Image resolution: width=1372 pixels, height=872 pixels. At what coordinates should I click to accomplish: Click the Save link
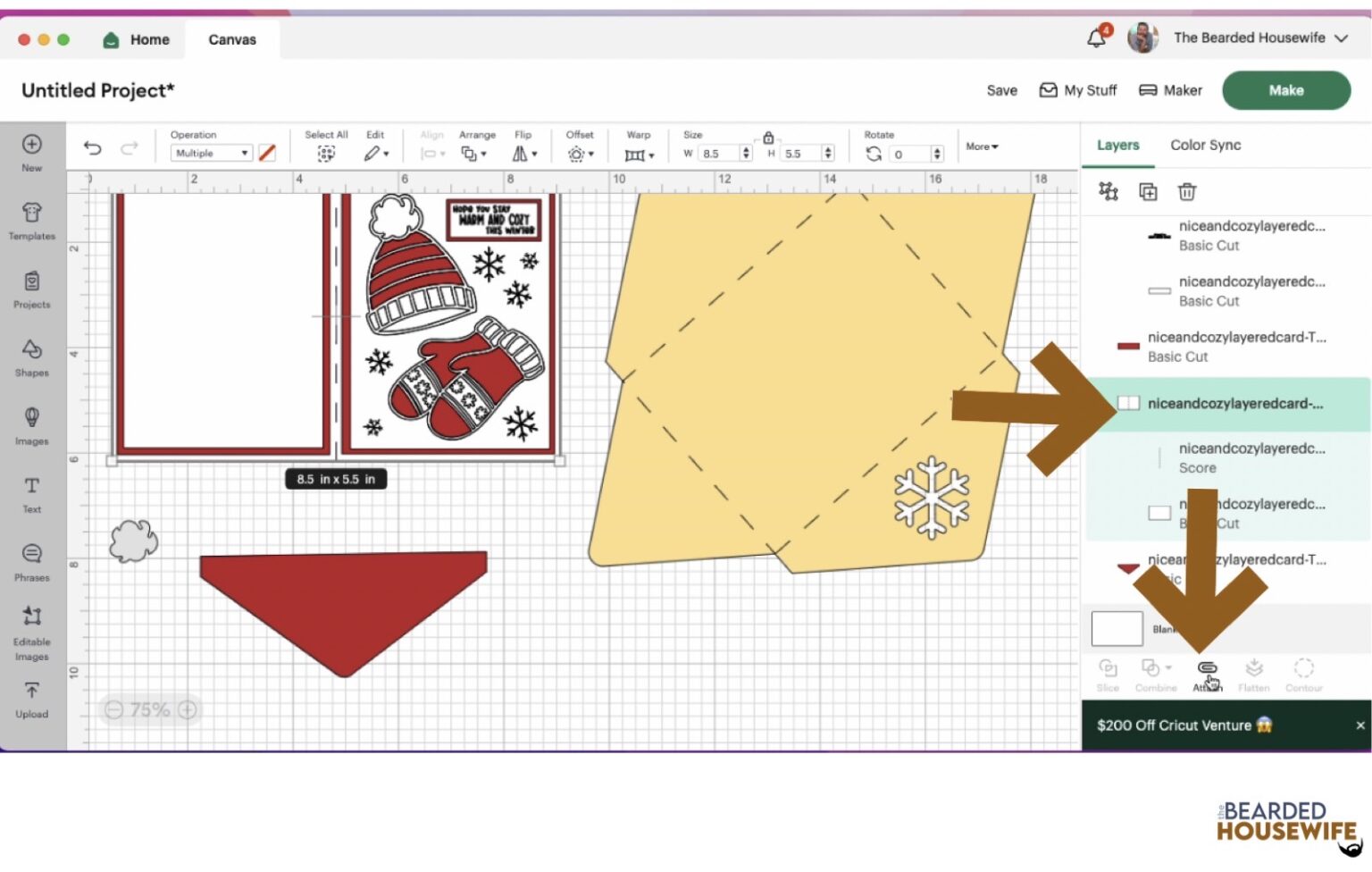click(x=1001, y=90)
